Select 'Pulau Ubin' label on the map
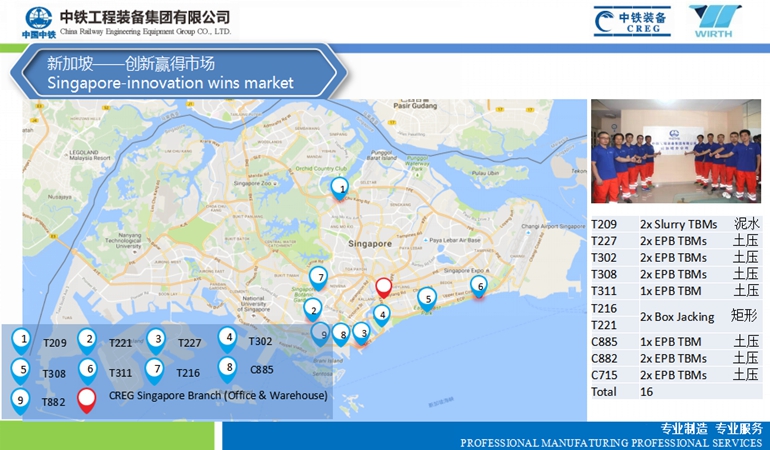770x450 pixels. pyautogui.click(x=485, y=173)
